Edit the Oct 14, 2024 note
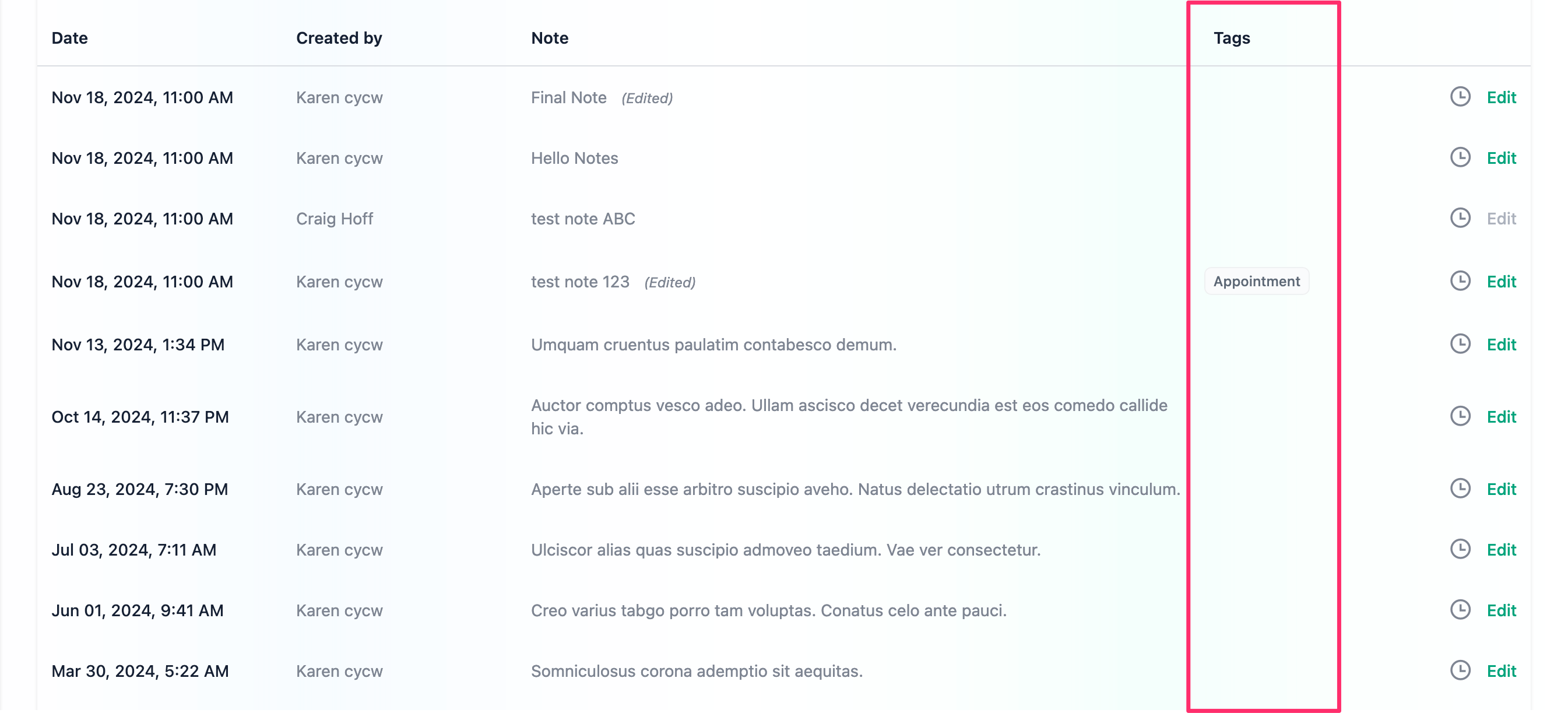1568x713 pixels. pyautogui.click(x=1501, y=417)
